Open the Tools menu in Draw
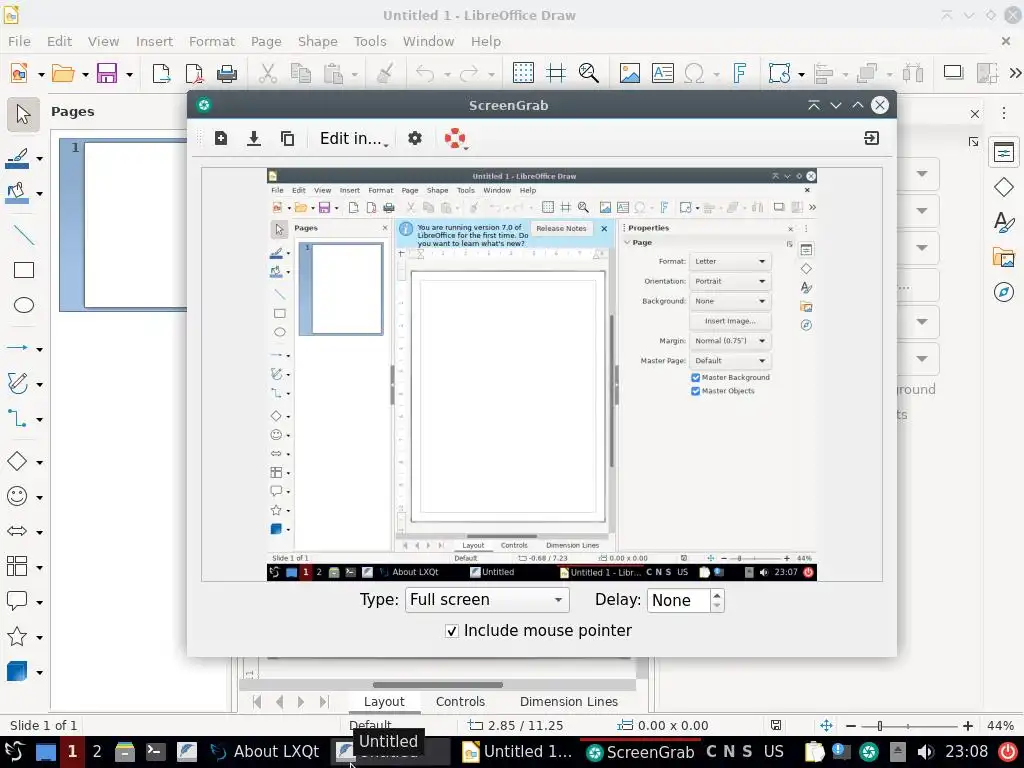 [370, 41]
